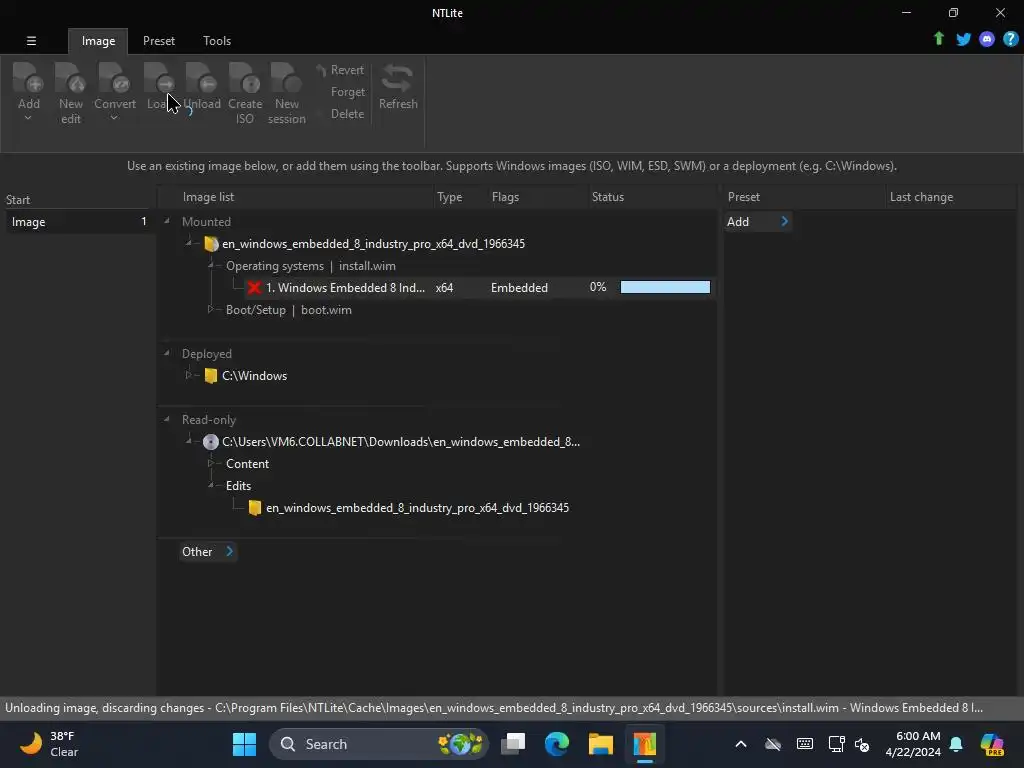Open Task View on taskbar
The image size is (1024, 768).
[x=513, y=744]
